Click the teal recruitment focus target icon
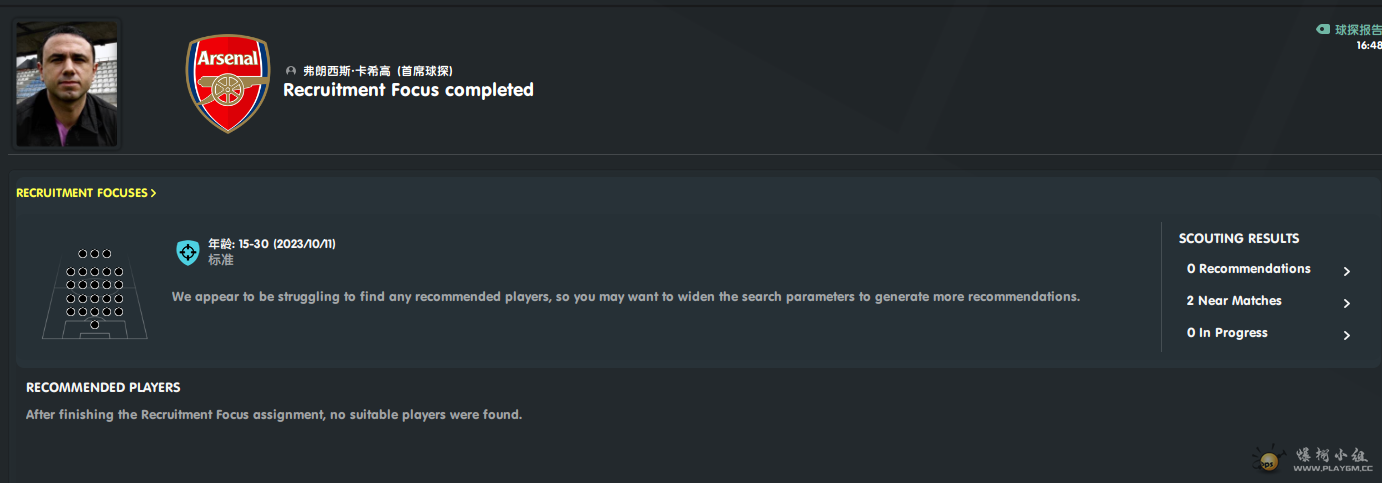The width and height of the screenshot is (1382, 483). click(188, 252)
